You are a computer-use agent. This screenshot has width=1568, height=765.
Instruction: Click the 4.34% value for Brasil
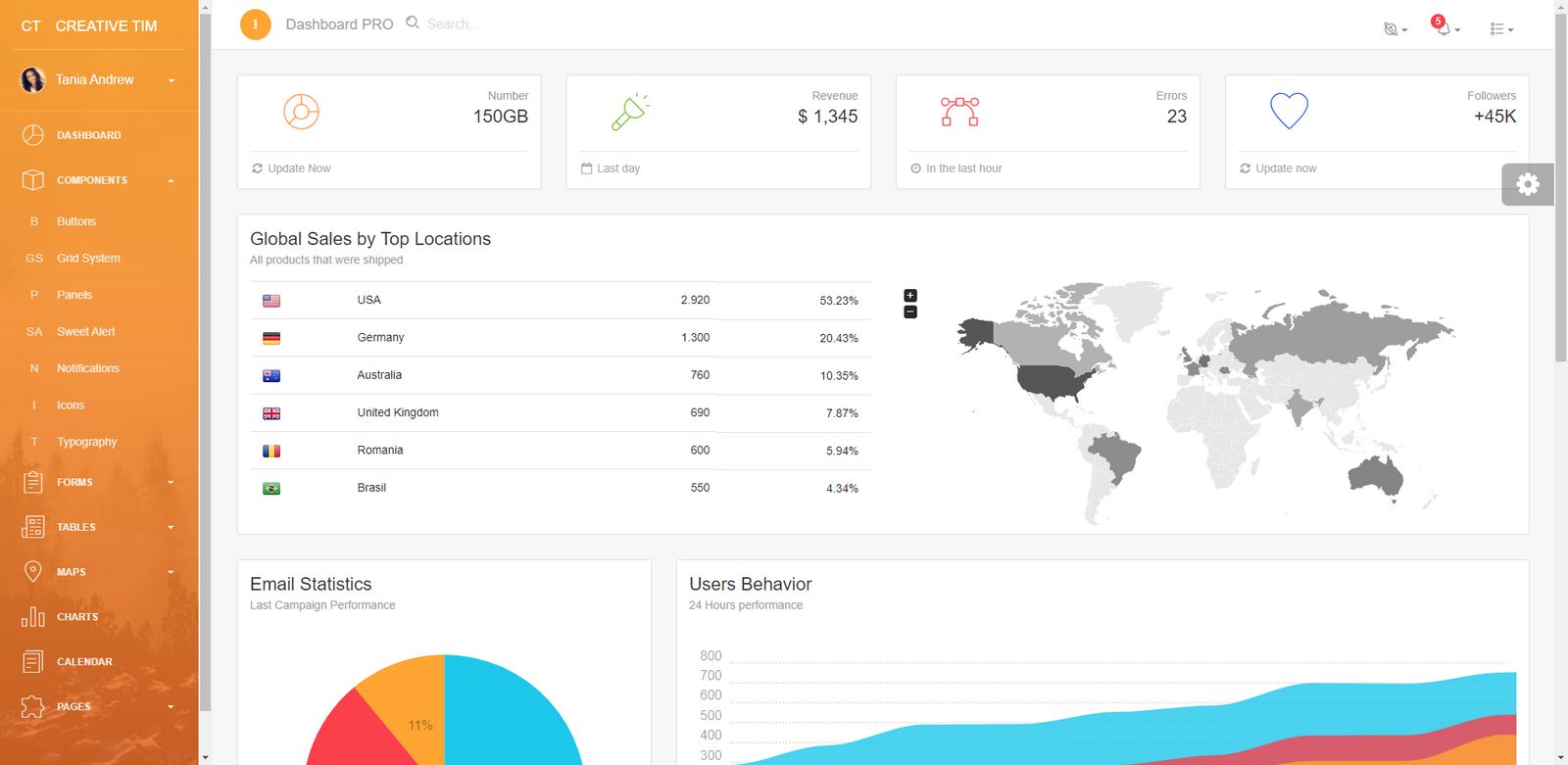(842, 488)
